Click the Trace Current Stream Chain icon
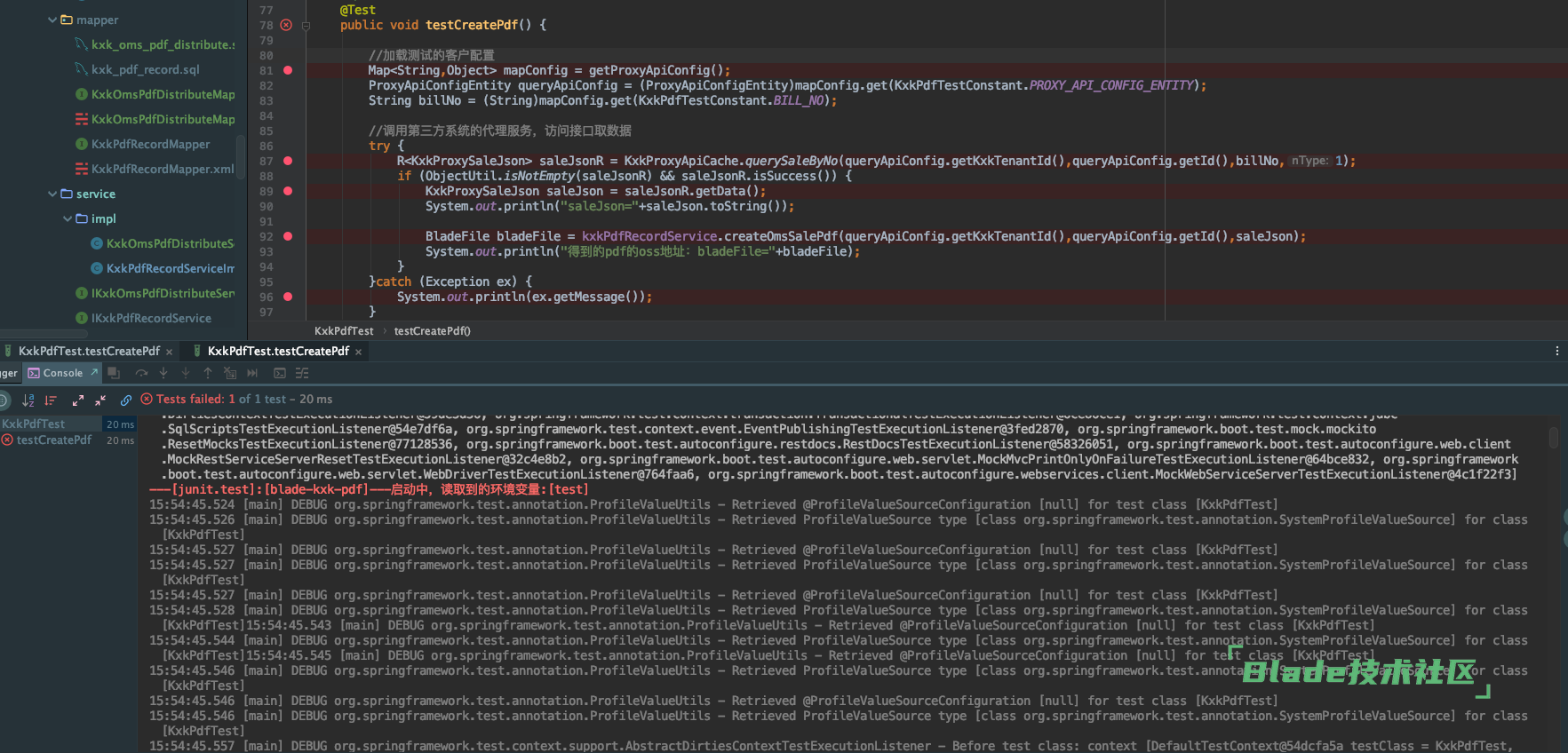The width and height of the screenshot is (1568, 753). pos(302,373)
